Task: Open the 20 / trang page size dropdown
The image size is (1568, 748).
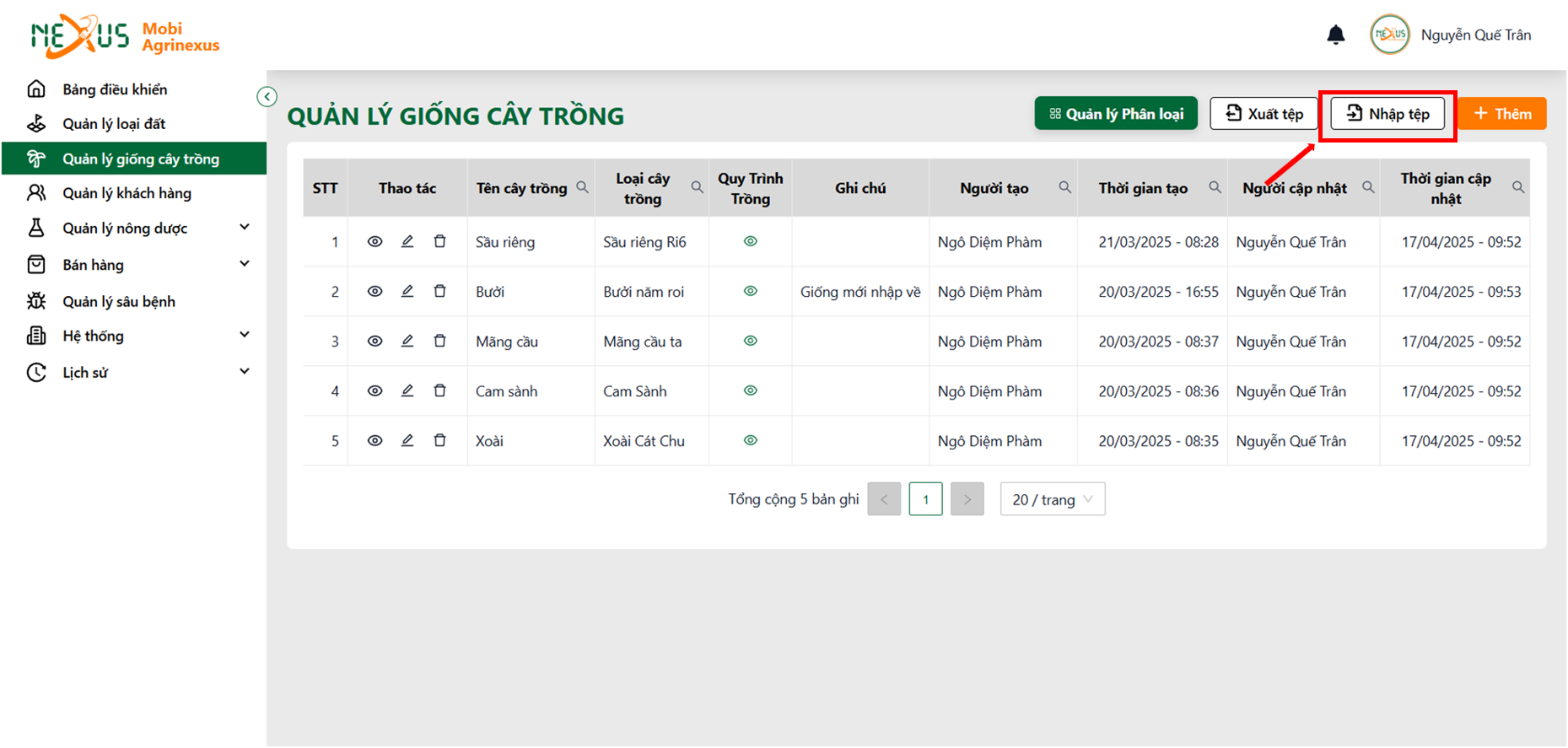Action: coord(1053,499)
